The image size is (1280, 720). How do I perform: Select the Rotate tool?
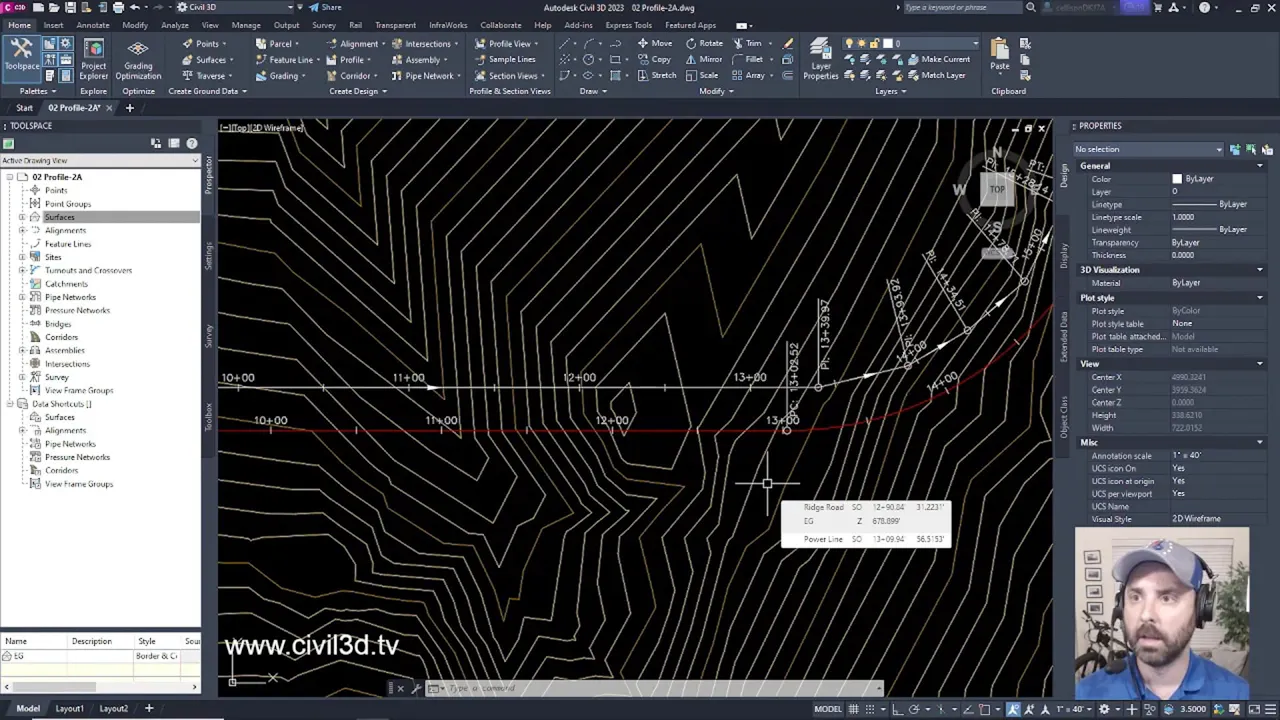point(704,43)
